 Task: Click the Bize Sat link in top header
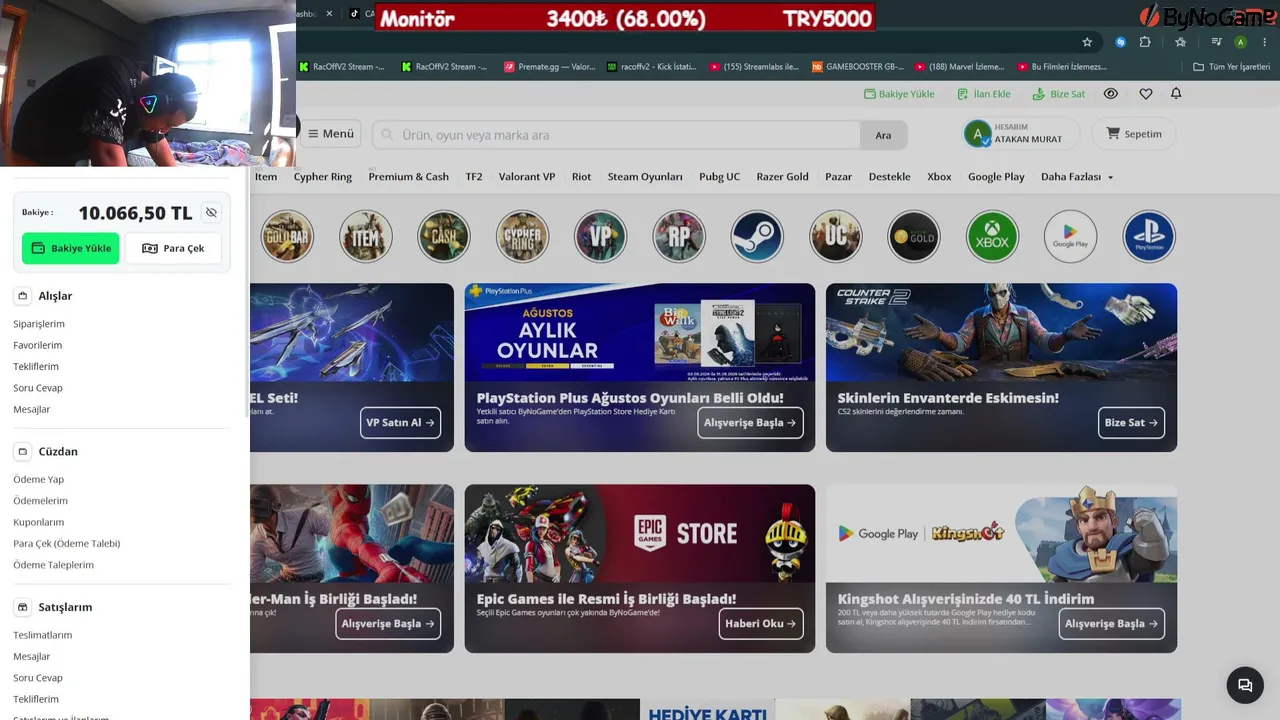tap(1059, 94)
